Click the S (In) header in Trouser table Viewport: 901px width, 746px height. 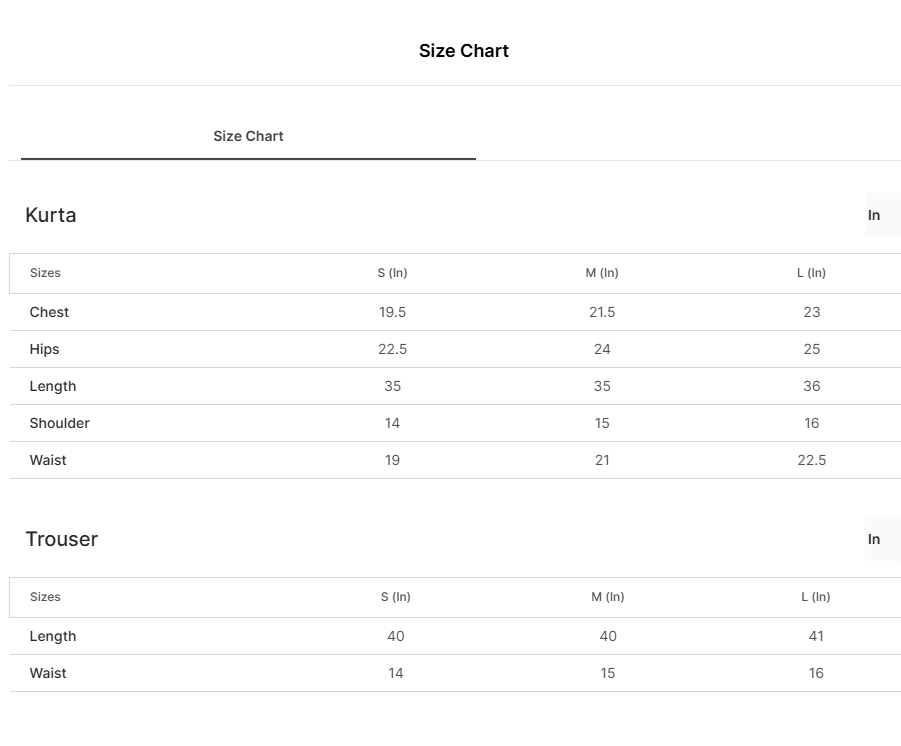(396, 597)
